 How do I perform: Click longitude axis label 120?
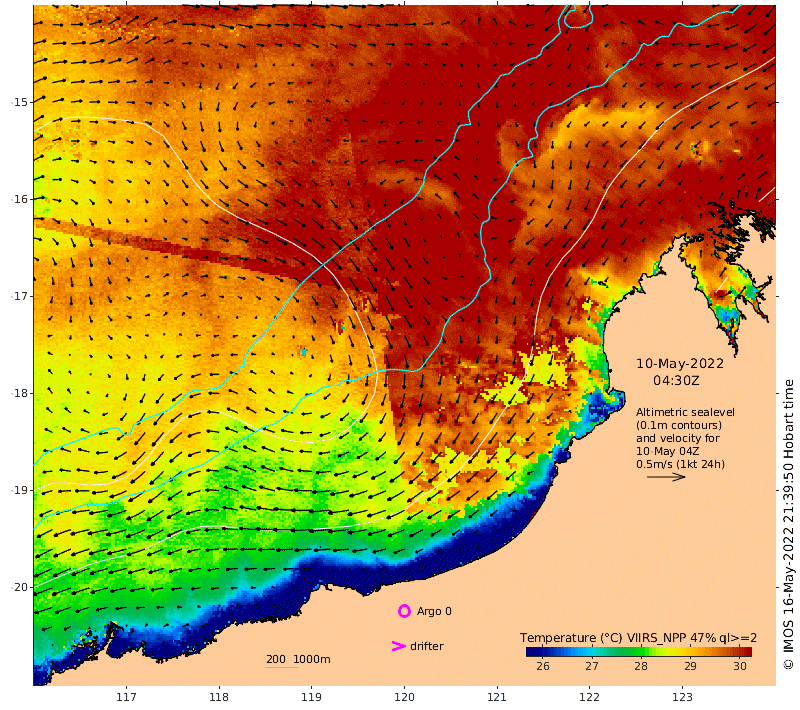click(x=405, y=697)
